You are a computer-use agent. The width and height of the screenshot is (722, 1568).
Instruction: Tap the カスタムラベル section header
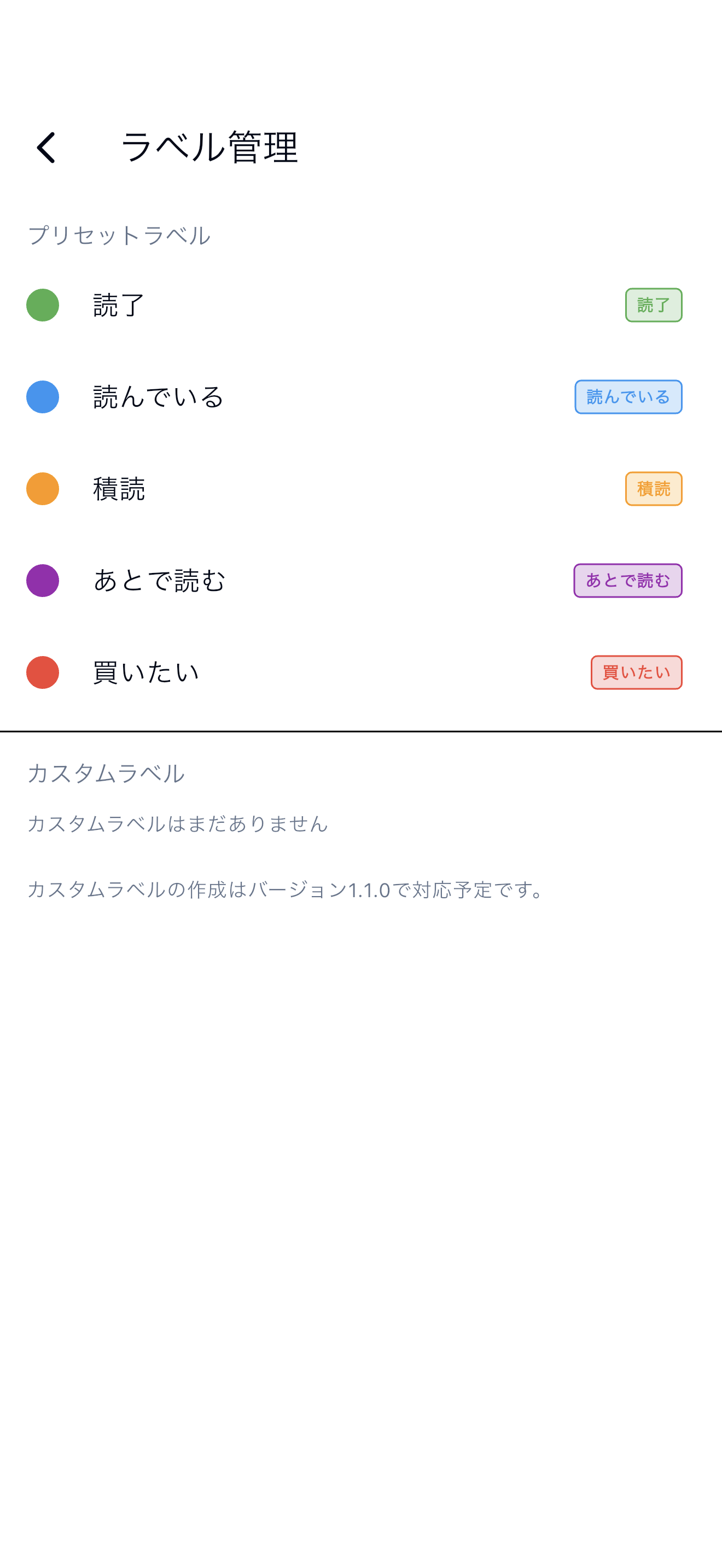[106, 774]
